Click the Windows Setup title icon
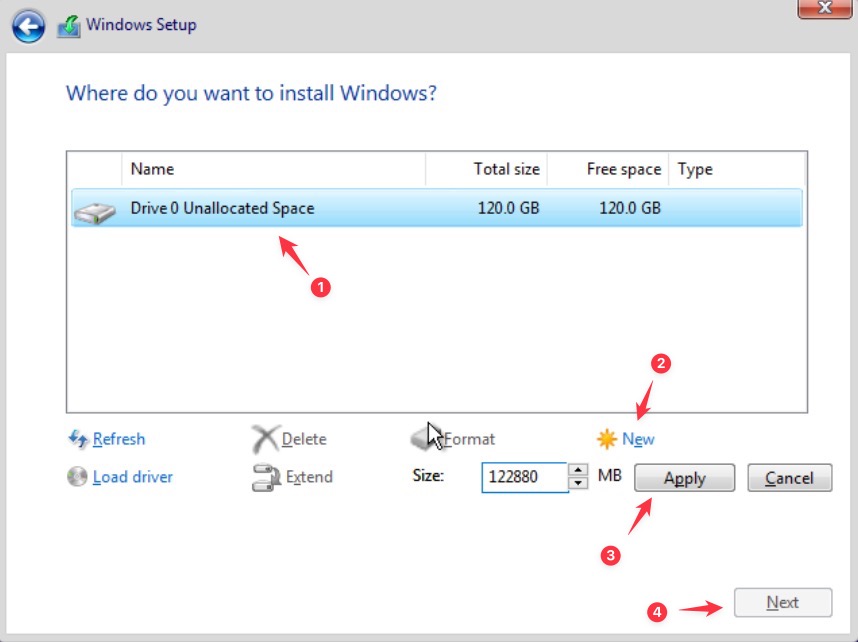 click(x=69, y=26)
